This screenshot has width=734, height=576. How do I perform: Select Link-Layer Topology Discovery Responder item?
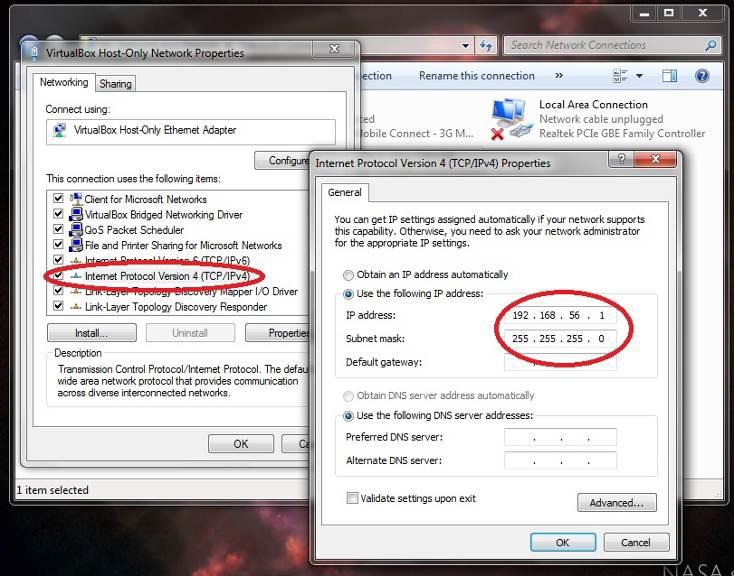coord(176,307)
